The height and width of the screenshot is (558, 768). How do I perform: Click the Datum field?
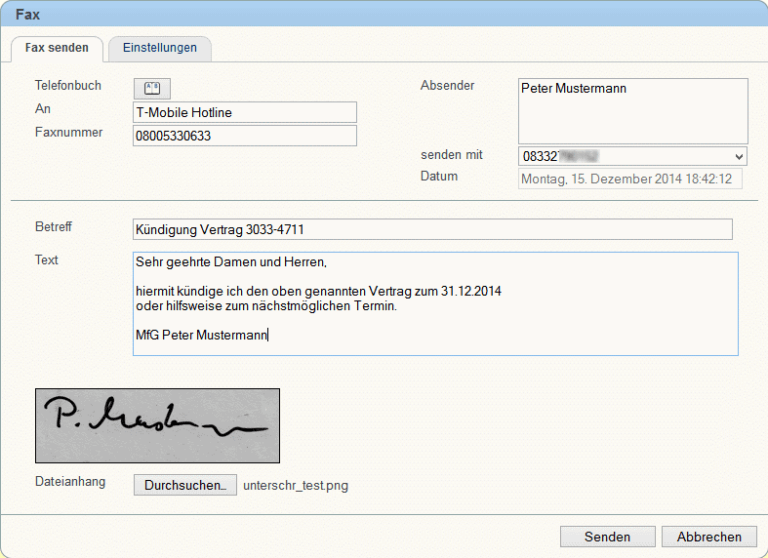(x=629, y=179)
